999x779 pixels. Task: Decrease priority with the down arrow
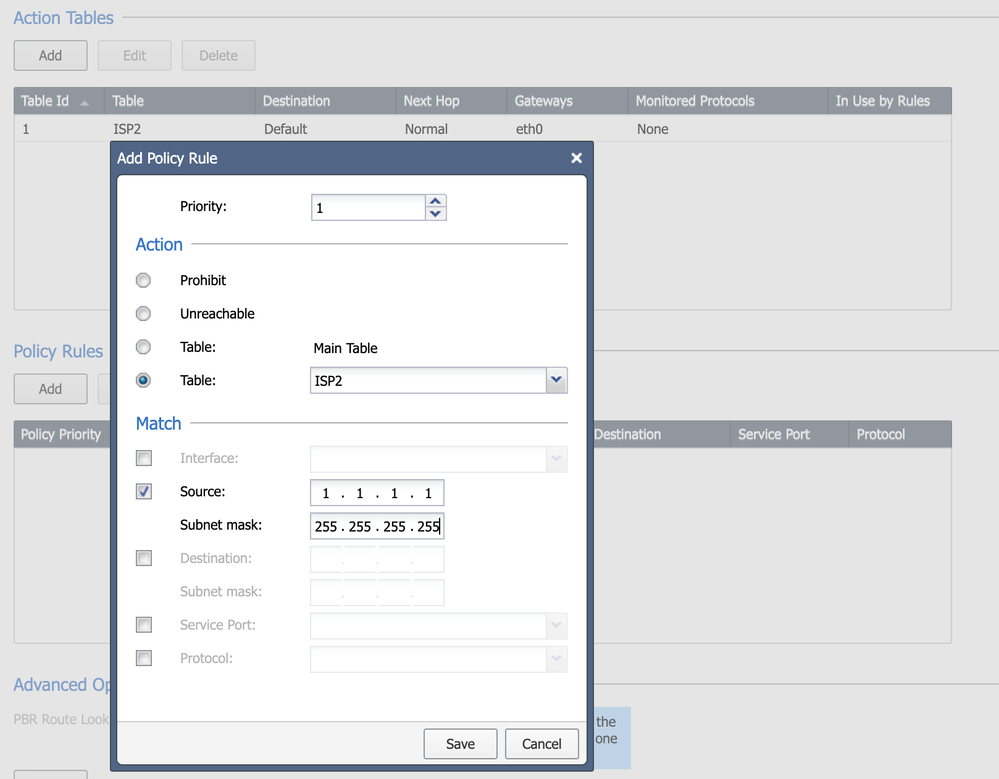(x=435, y=213)
